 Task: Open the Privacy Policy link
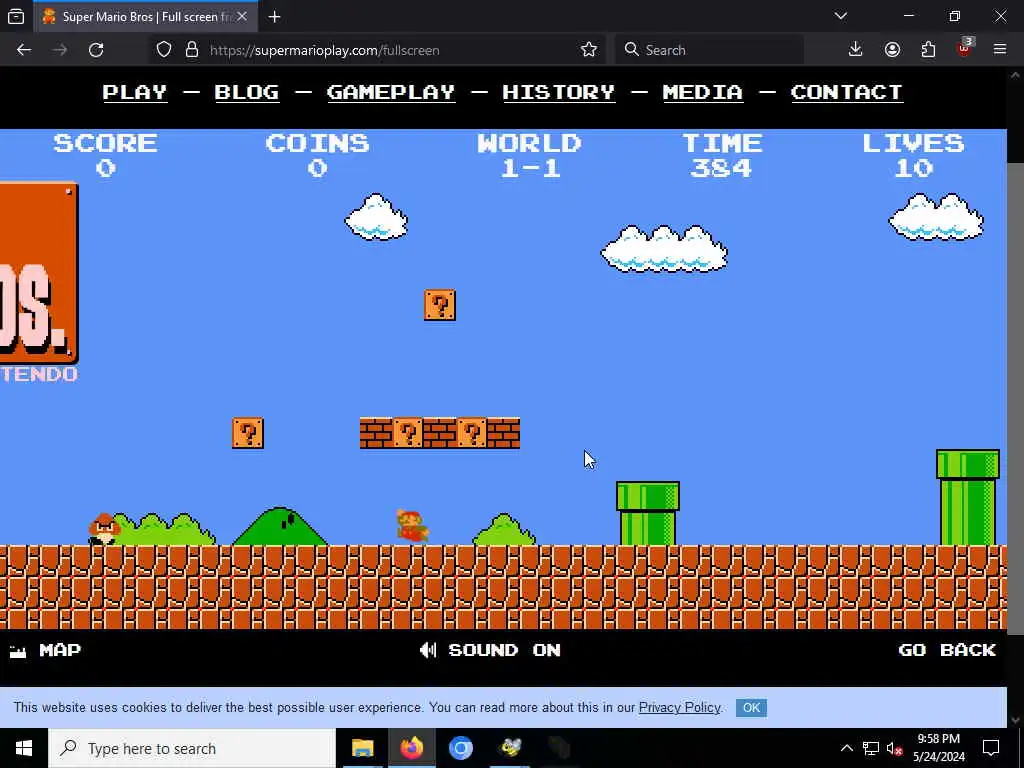coord(679,707)
